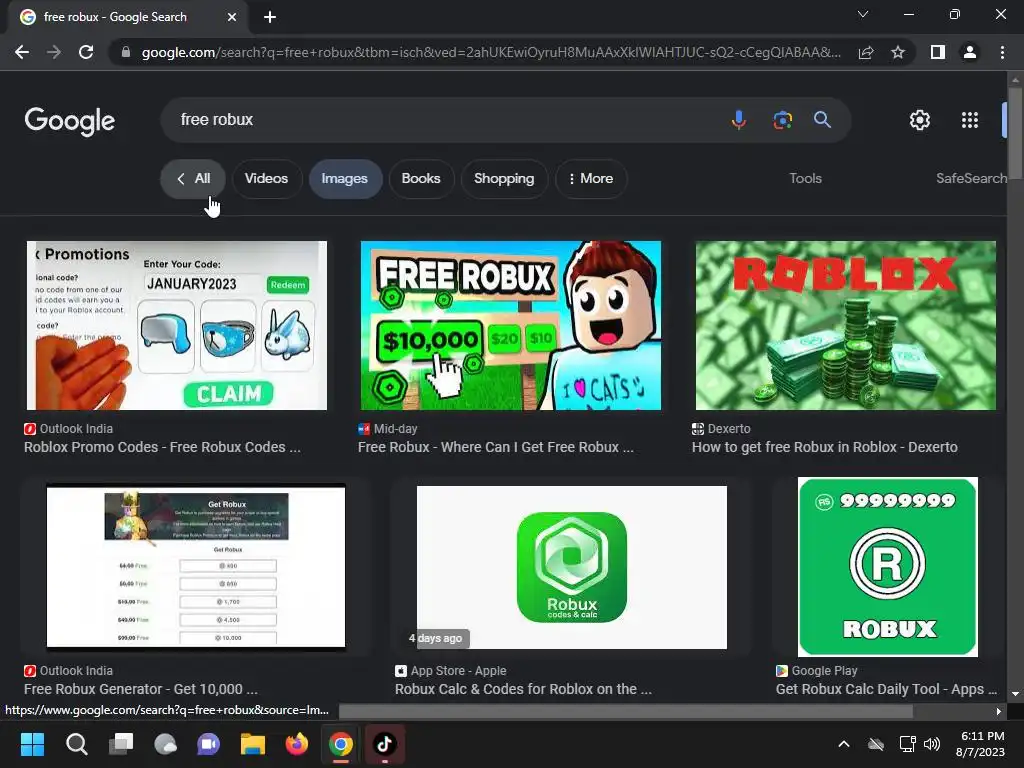Viewport: 1024px width, 768px height.
Task: Switch to the Shopping tab
Action: tap(504, 178)
